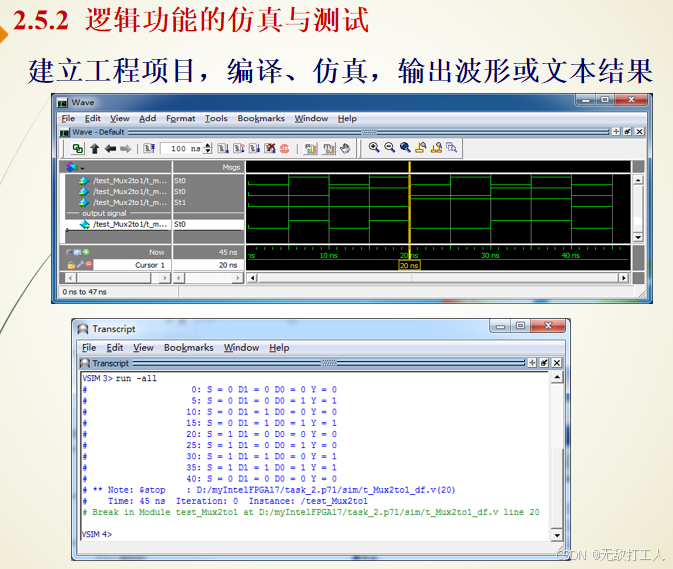Click the gray right arrow toolbar icon

tap(126, 148)
